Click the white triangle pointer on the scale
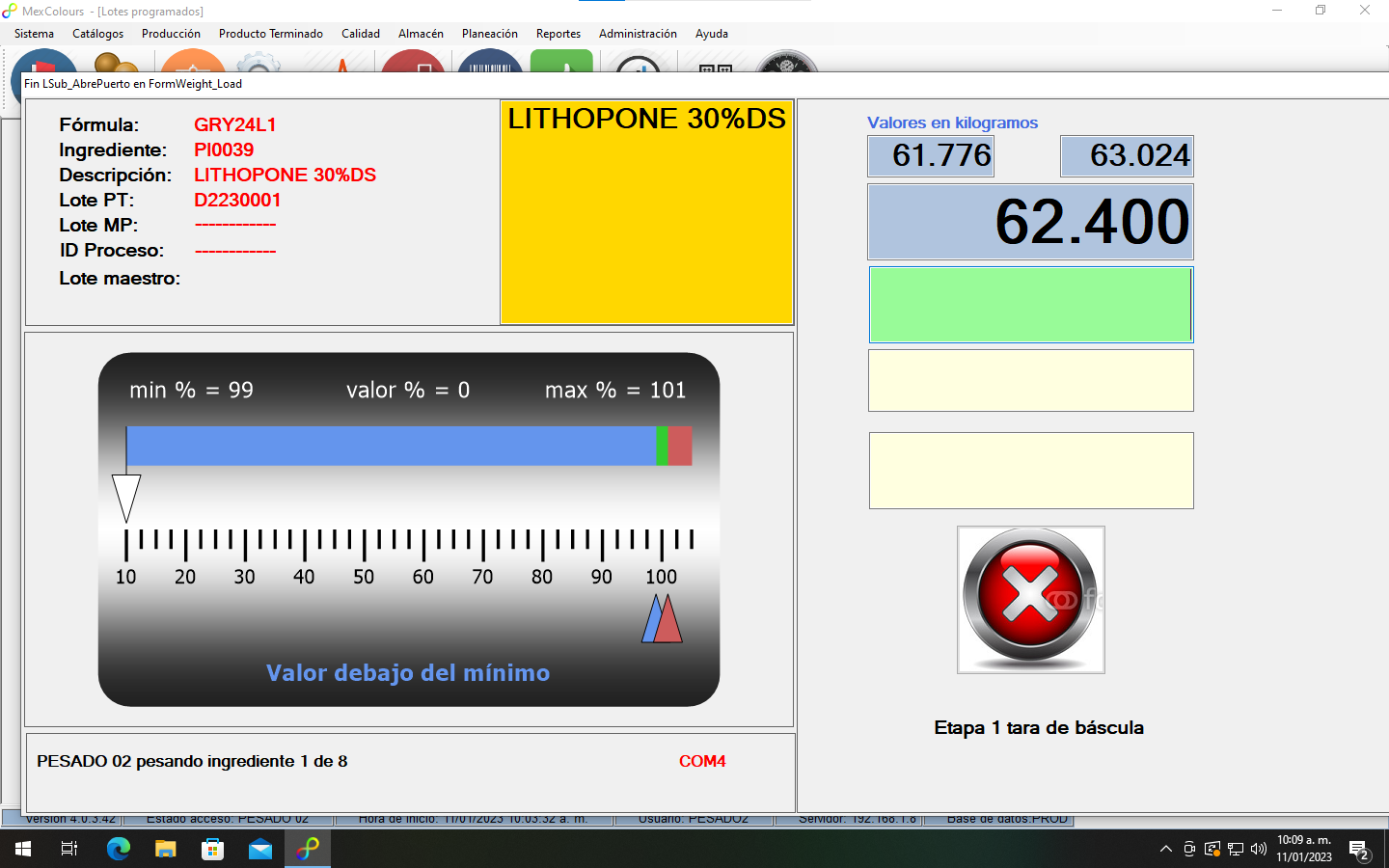The height and width of the screenshot is (868, 1389). (126, 497)
